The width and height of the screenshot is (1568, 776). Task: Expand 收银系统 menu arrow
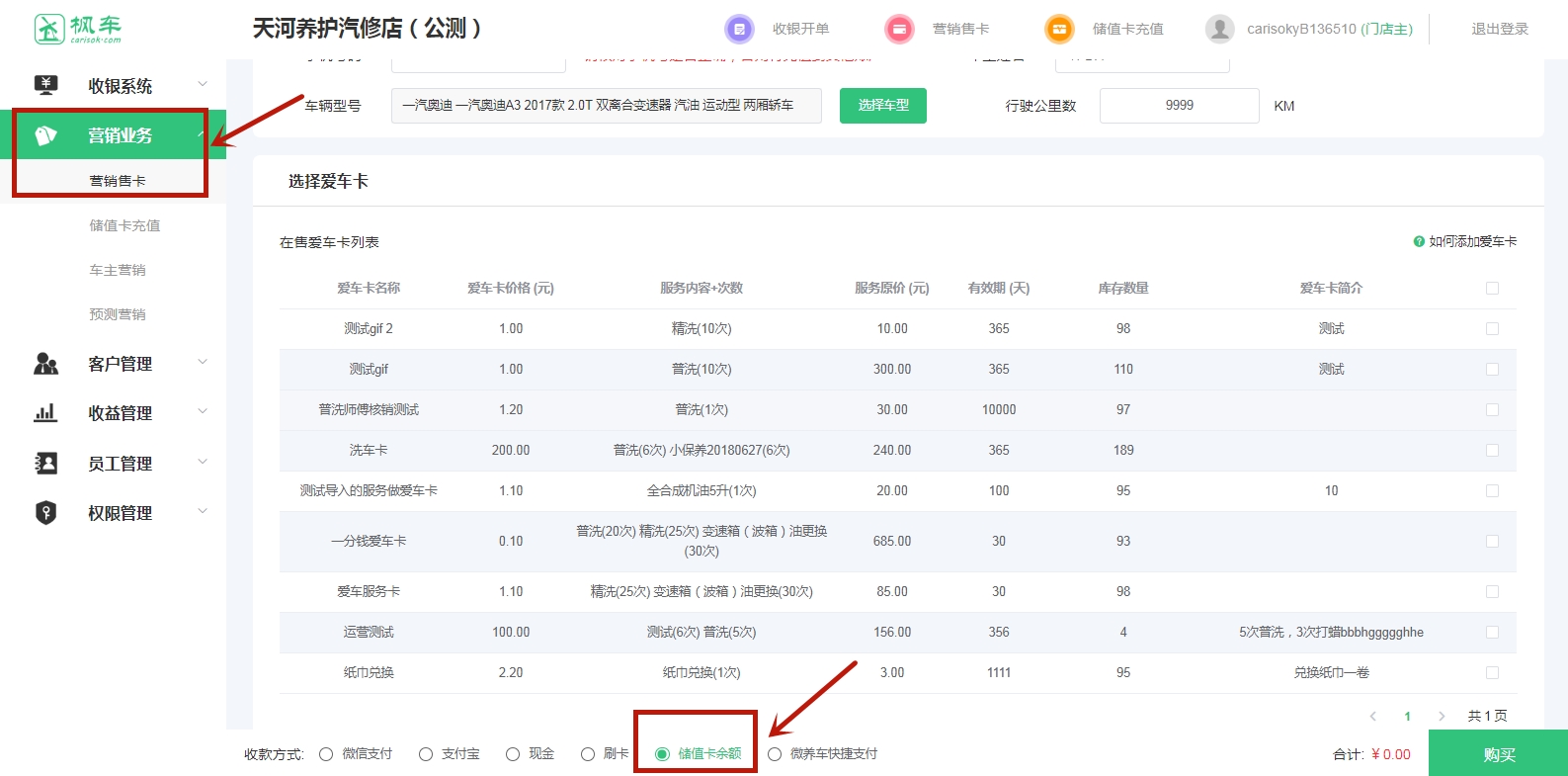203,84
